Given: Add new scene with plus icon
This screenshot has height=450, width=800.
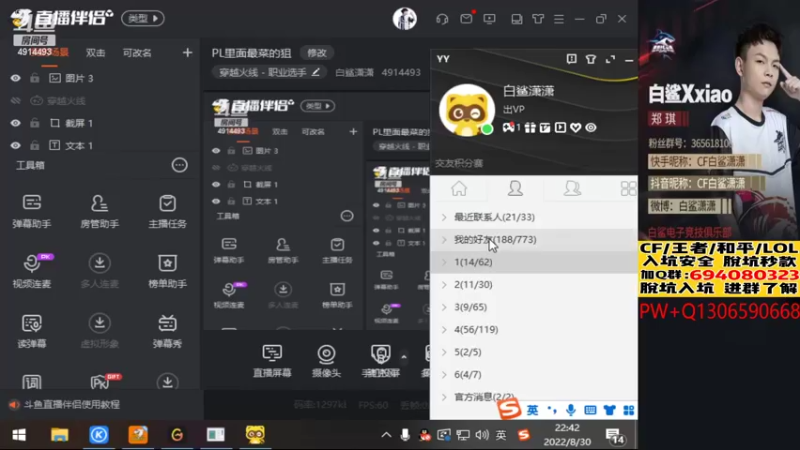Looking at the screenshot, I should tap(187, 53).
